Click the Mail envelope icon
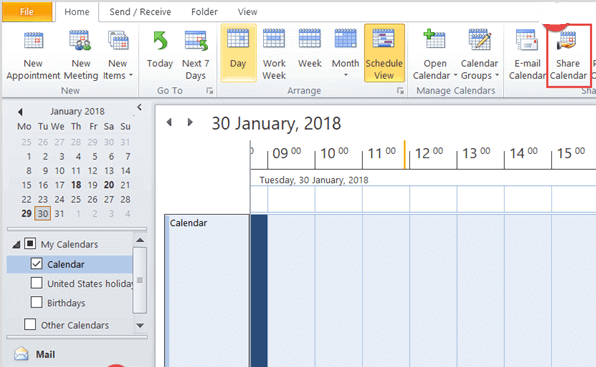The width and height of the screenshot is (596, 367). click(x=21, y=354)
